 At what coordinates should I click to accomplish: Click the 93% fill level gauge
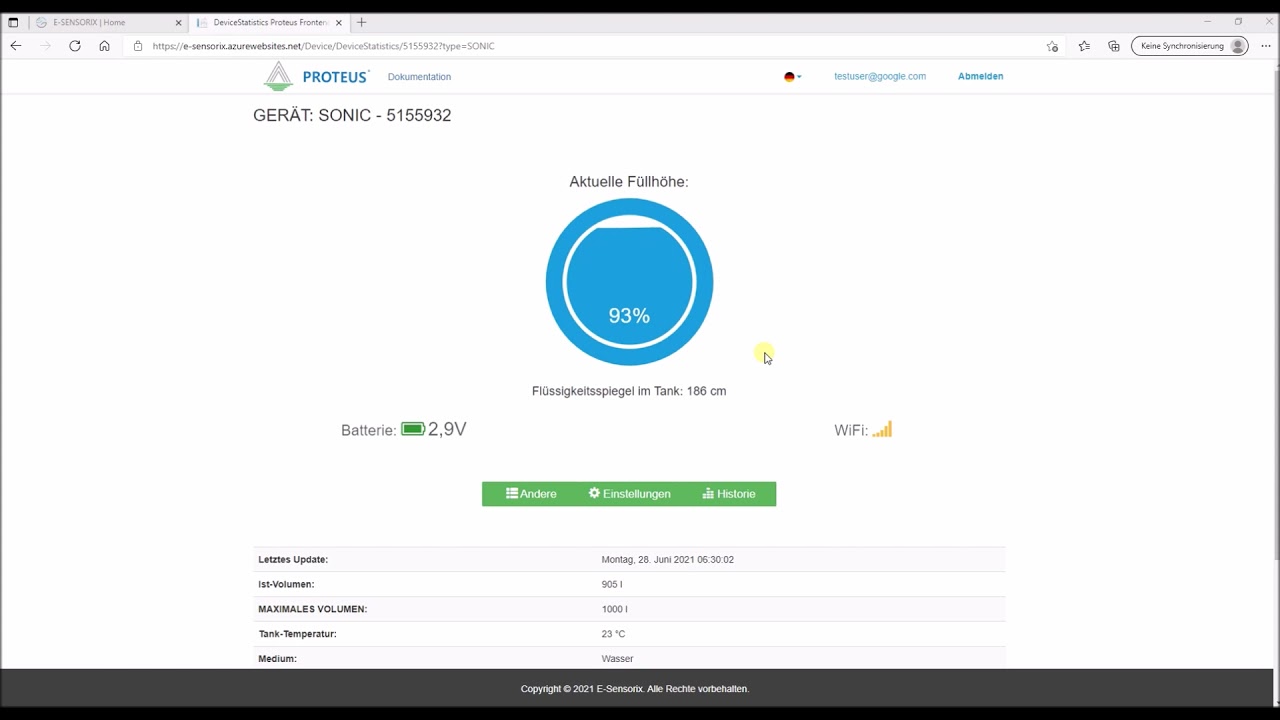pyautogui.click(x=629, y=282)
